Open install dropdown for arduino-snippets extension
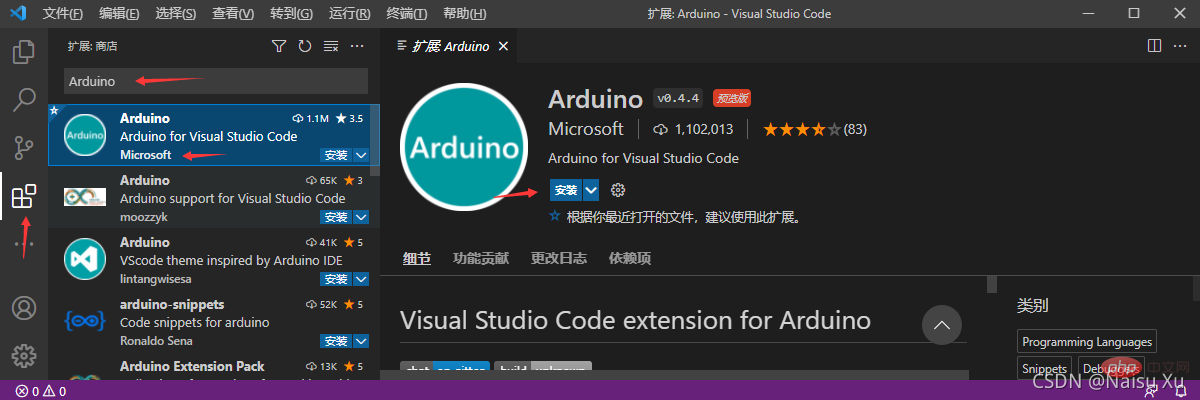The width and height of the screenshot is (1200, 400). [361, 341]
